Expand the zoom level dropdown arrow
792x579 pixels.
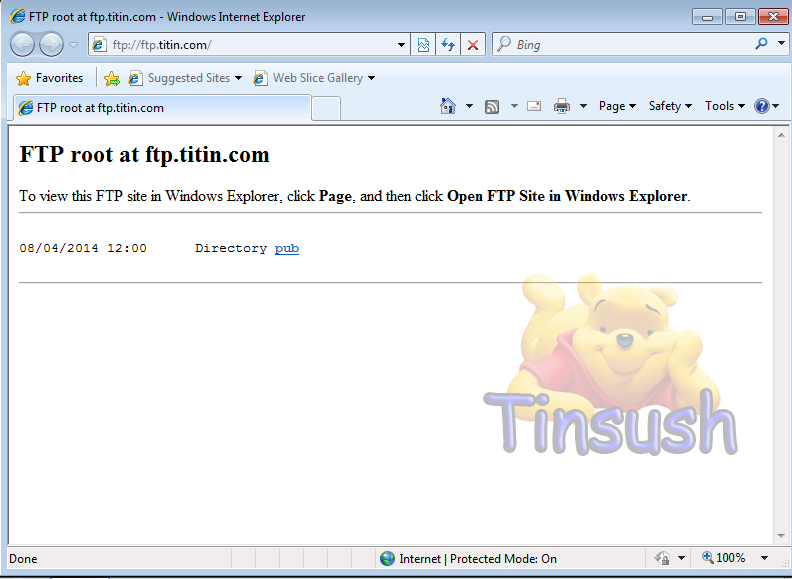tap(764, 558)
